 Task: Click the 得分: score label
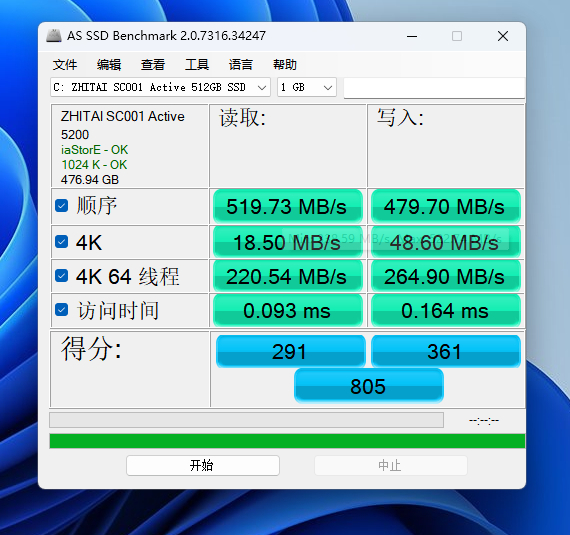(91, 348)
